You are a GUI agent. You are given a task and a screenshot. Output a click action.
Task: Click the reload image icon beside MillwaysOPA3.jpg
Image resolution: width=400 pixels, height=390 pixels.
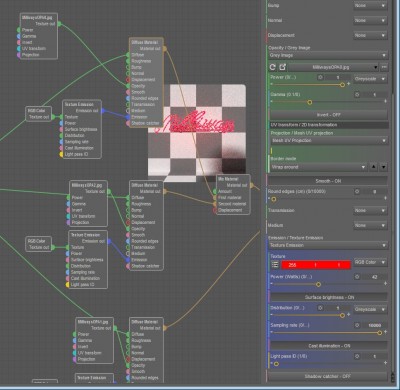(x=272, y=67)
